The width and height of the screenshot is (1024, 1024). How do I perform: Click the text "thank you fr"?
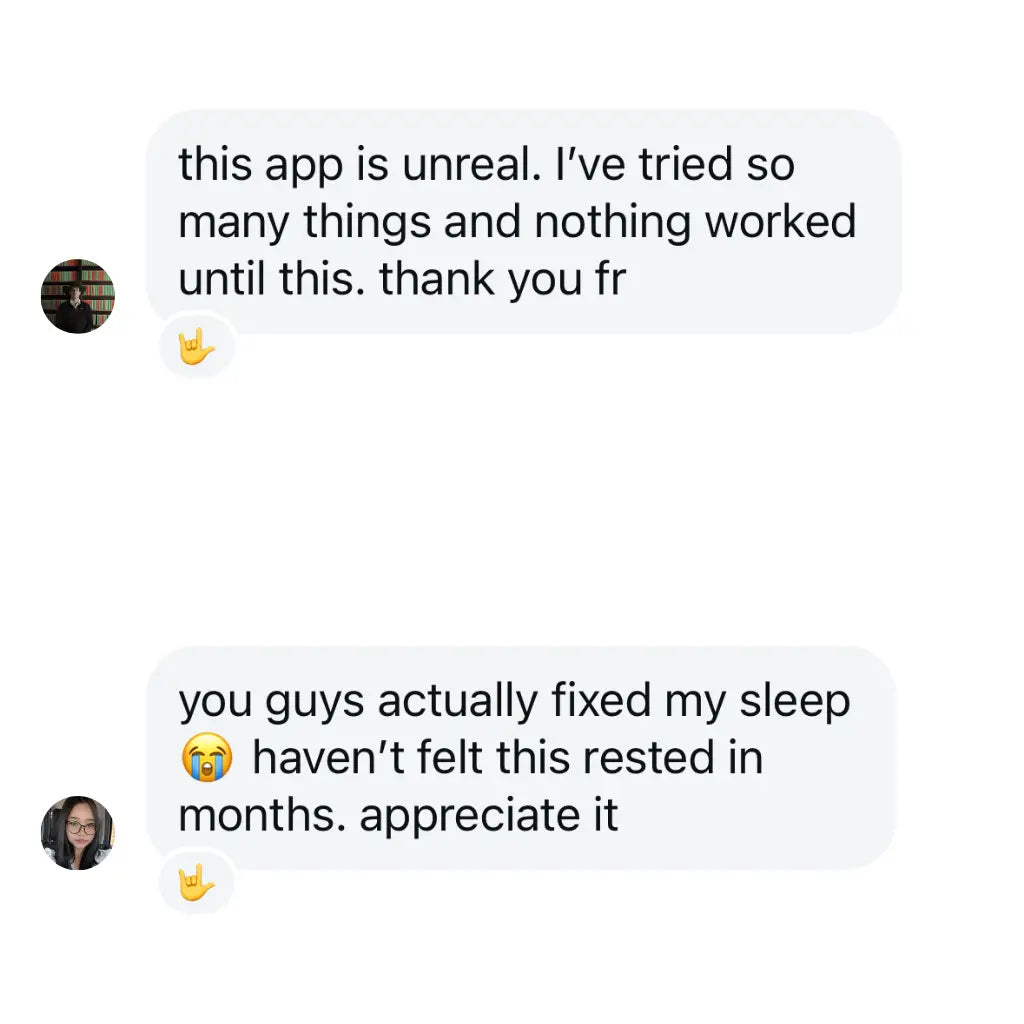pos(503,279)
